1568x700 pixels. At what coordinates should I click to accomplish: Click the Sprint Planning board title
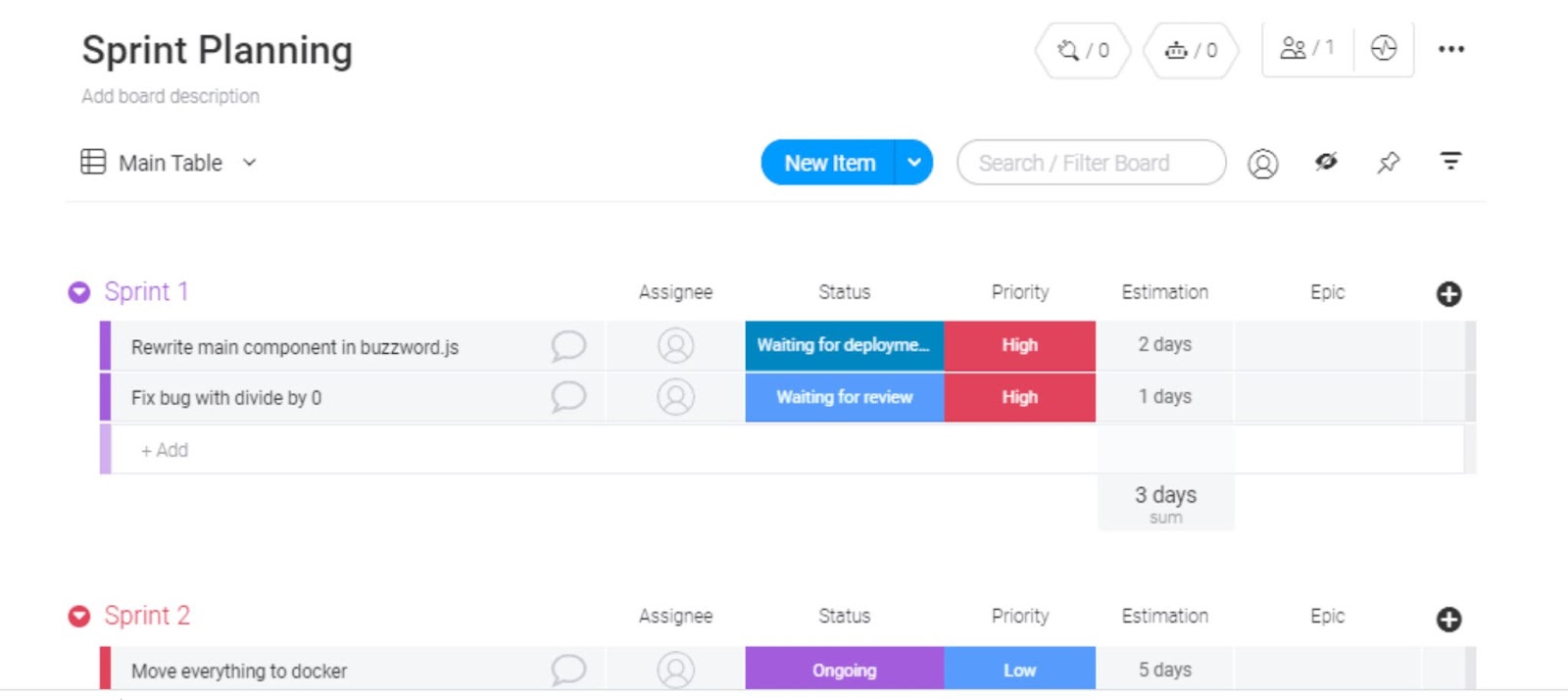coord(218,50)
